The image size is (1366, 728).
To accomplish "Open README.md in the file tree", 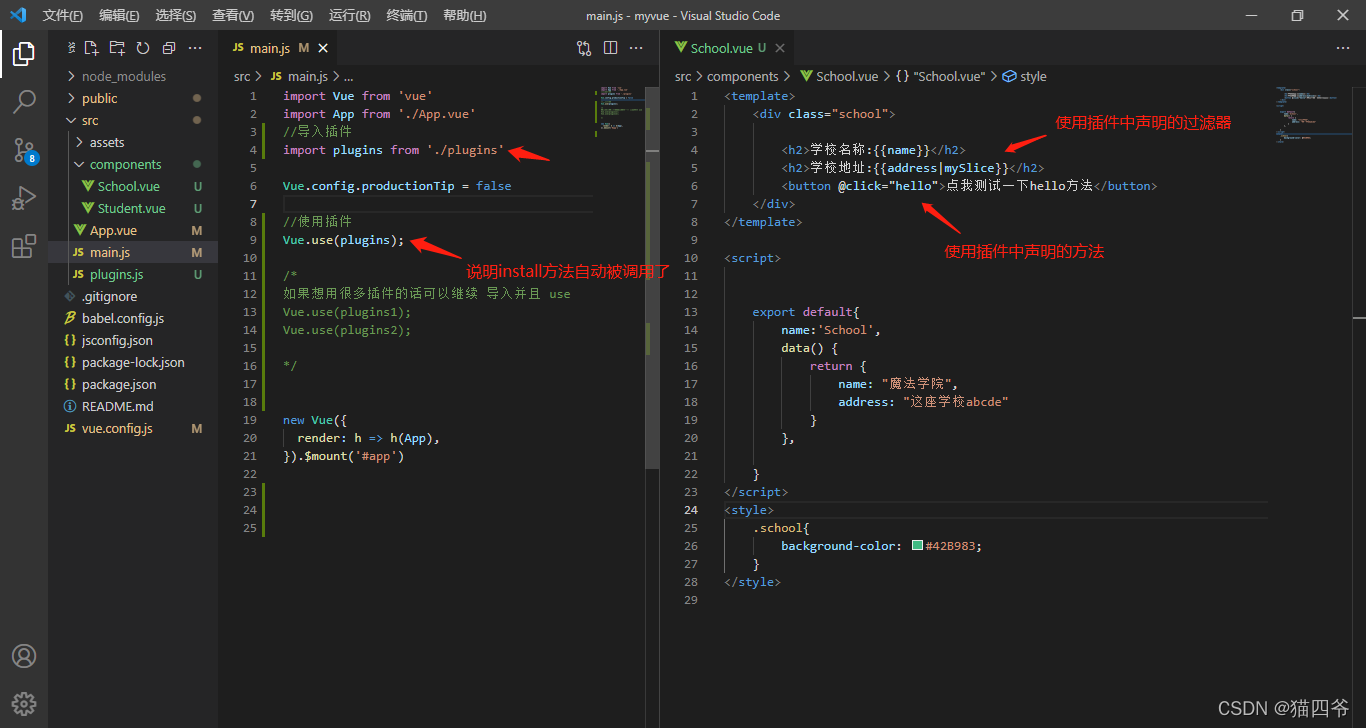I will pos(117,406).
